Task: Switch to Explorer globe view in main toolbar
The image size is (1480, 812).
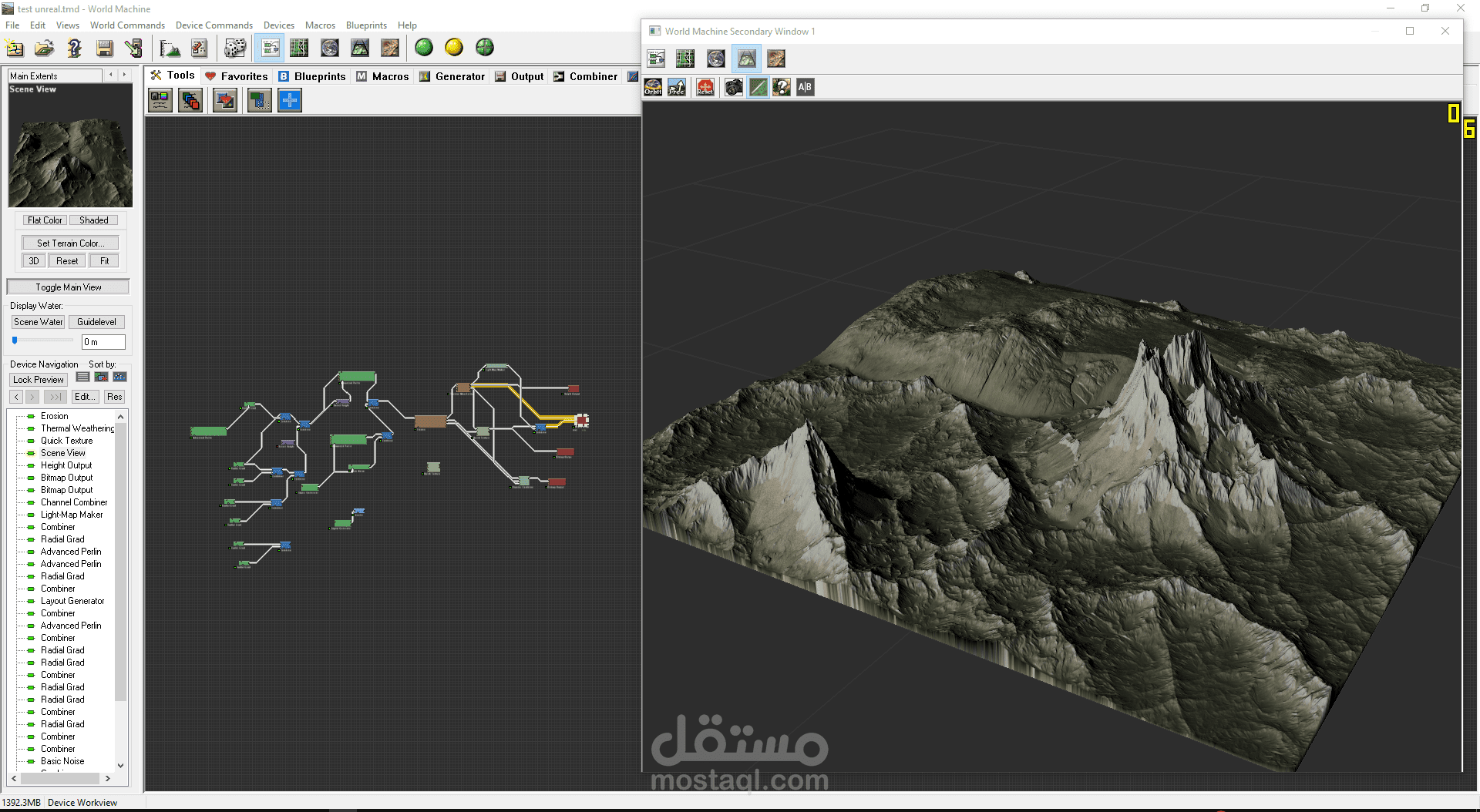Action: point(330,48)
